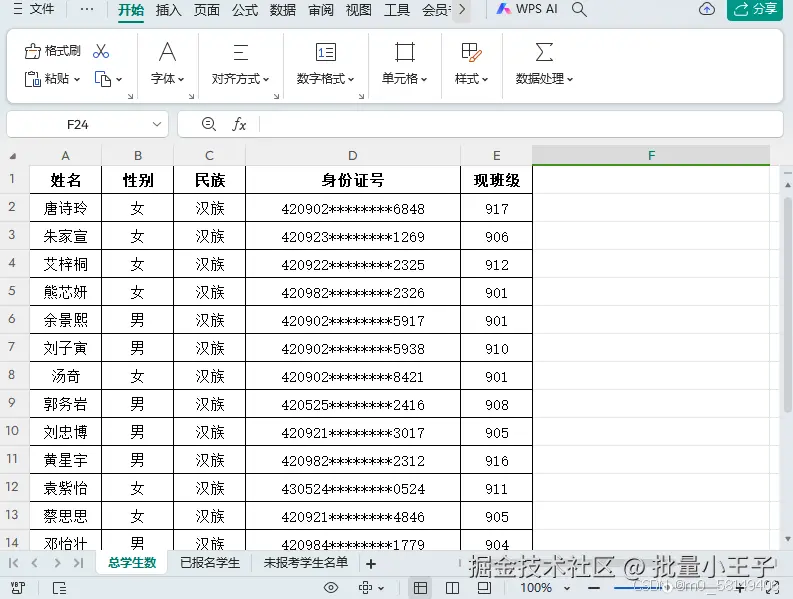
Task: Open alignment group dialog launcher
Action: (x=276, y=96)
